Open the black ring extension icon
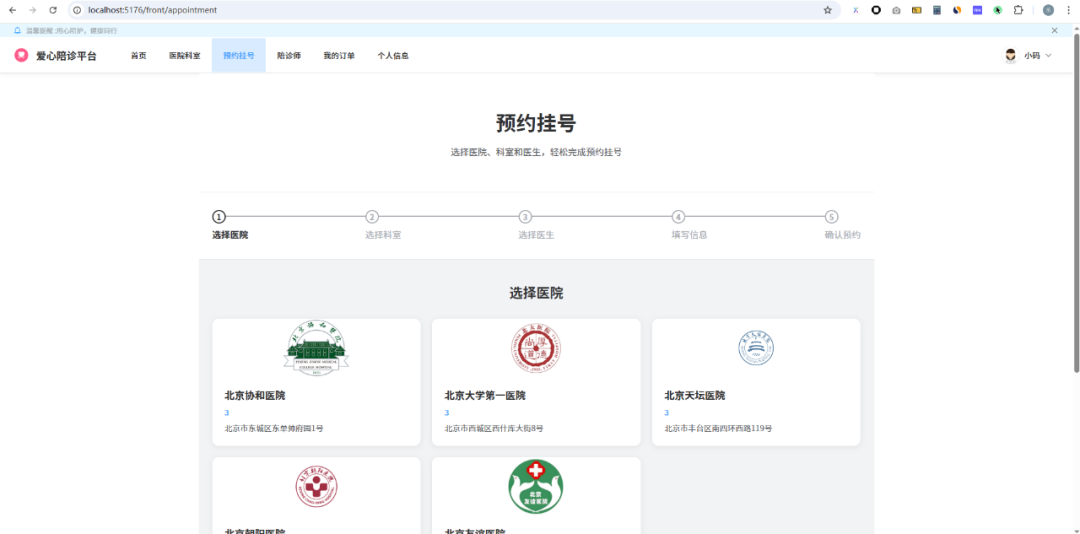 pos(876,10)
